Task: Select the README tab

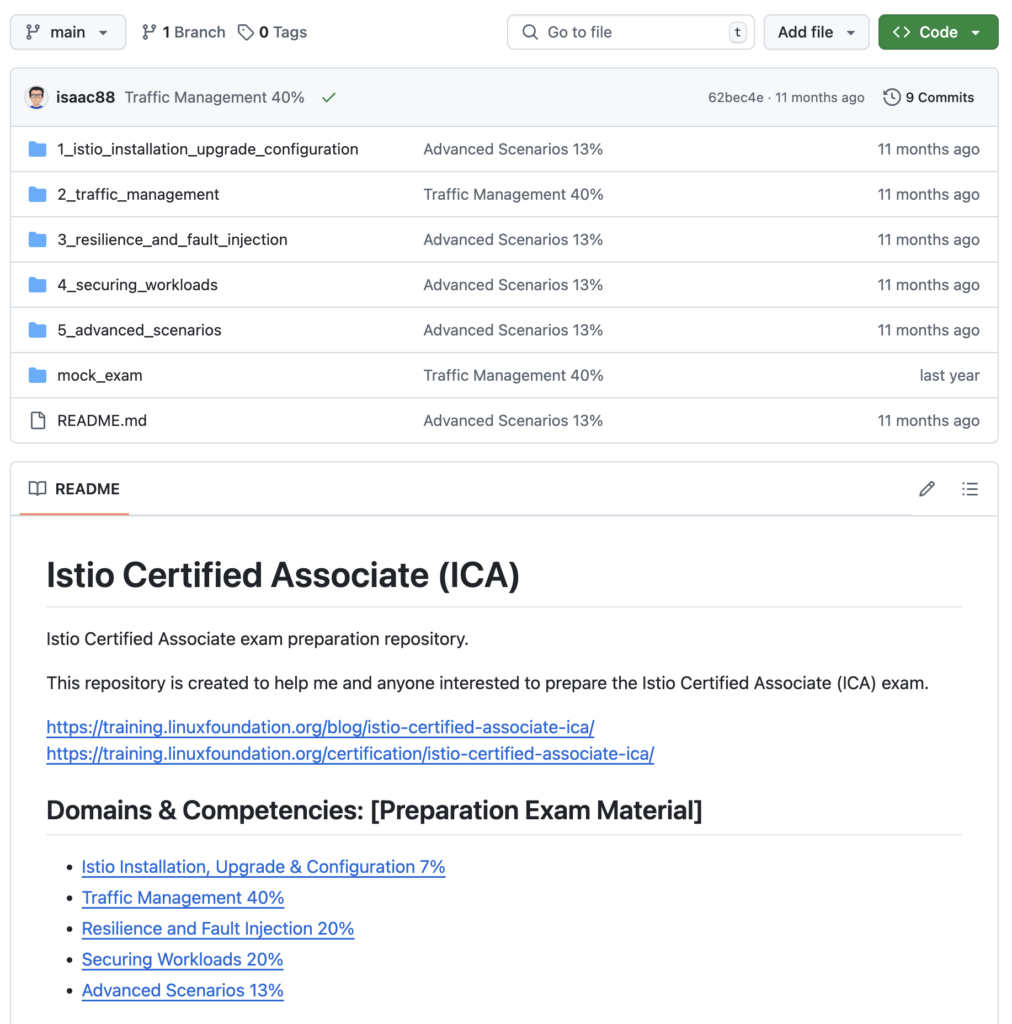Action: 74,489
